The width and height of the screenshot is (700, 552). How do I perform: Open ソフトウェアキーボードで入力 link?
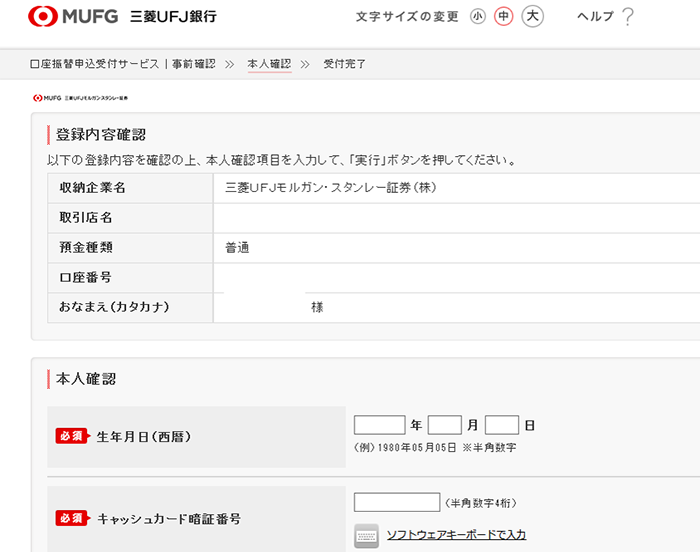(x=456, y=535)
